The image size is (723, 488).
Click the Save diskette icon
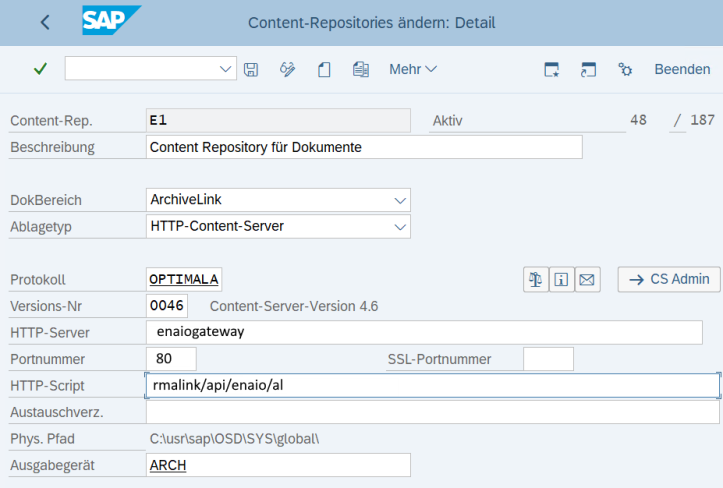(251, 69)
